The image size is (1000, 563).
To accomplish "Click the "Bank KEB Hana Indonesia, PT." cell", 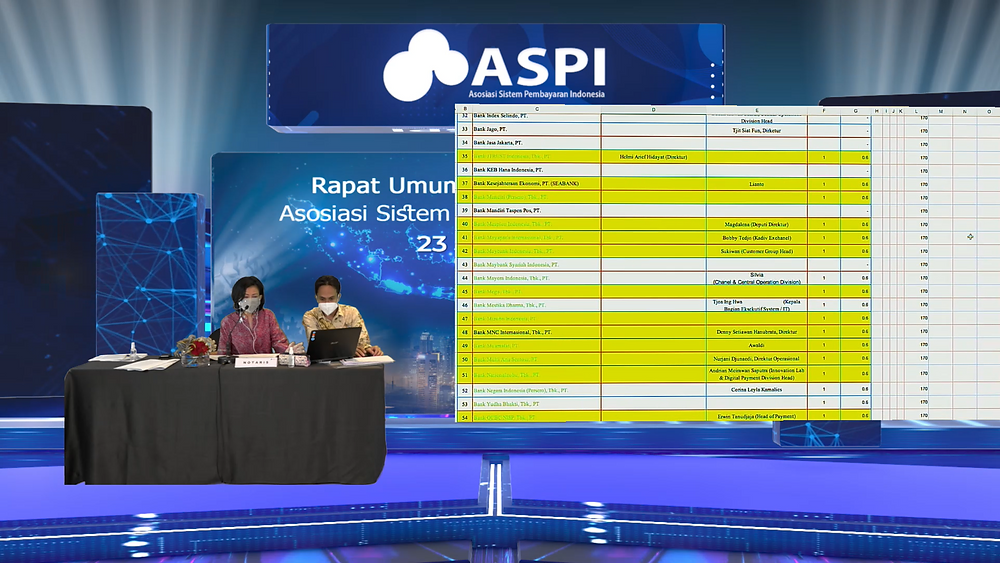I will coord(536,170).
